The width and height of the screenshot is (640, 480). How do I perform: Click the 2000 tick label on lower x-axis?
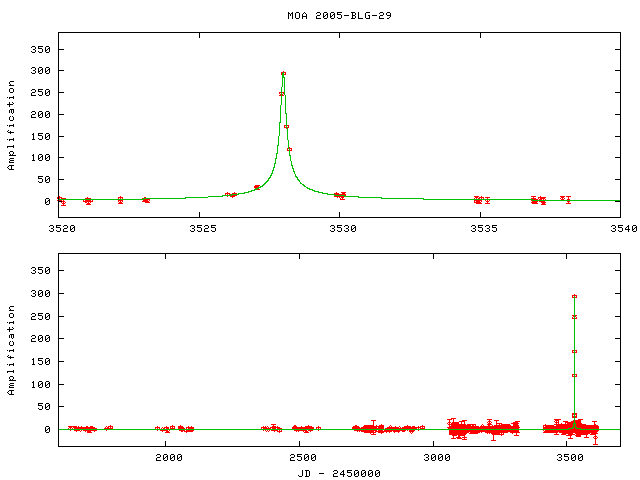[167, 458]
